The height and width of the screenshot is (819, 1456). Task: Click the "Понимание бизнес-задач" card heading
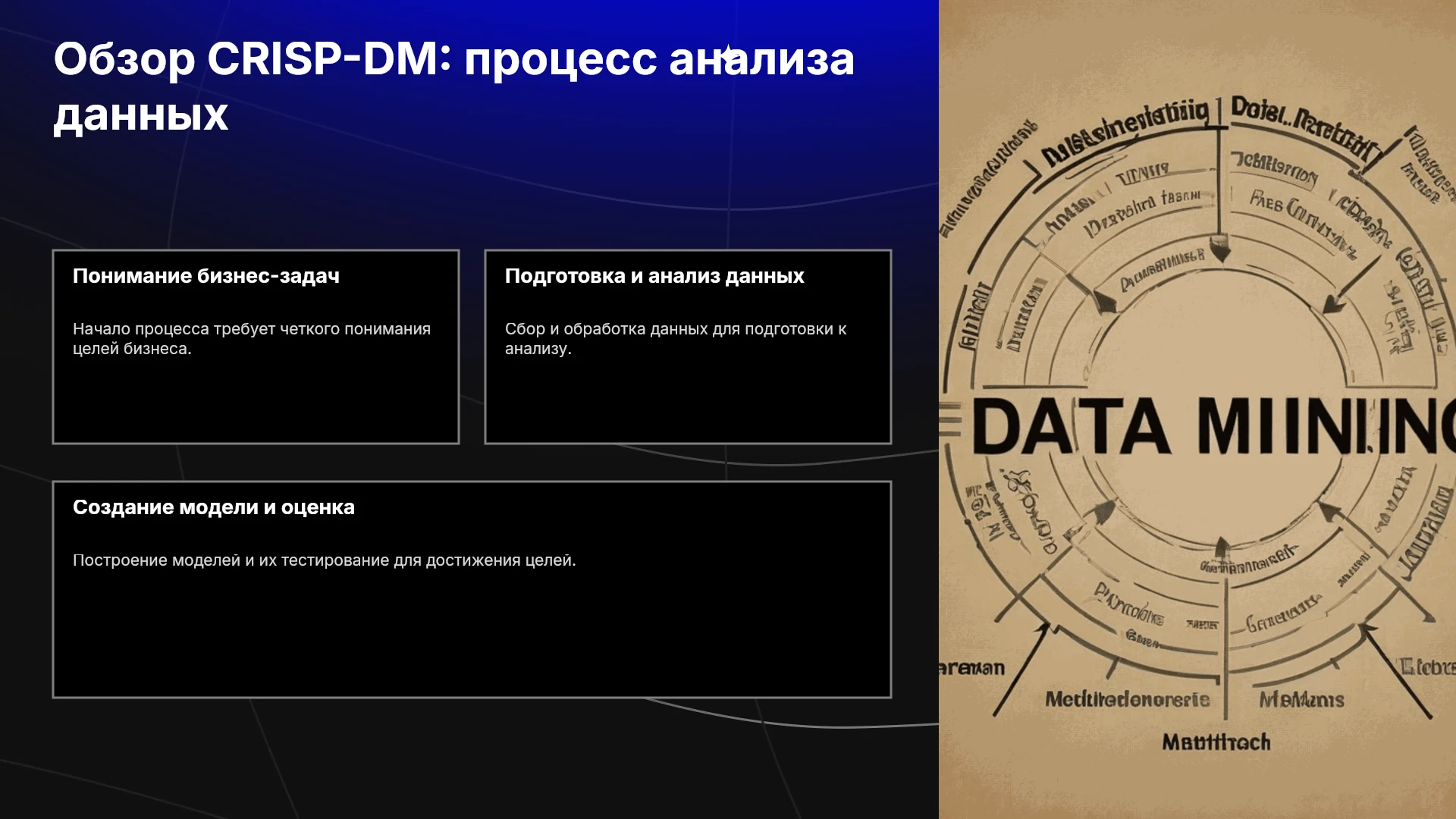[206, 276]
